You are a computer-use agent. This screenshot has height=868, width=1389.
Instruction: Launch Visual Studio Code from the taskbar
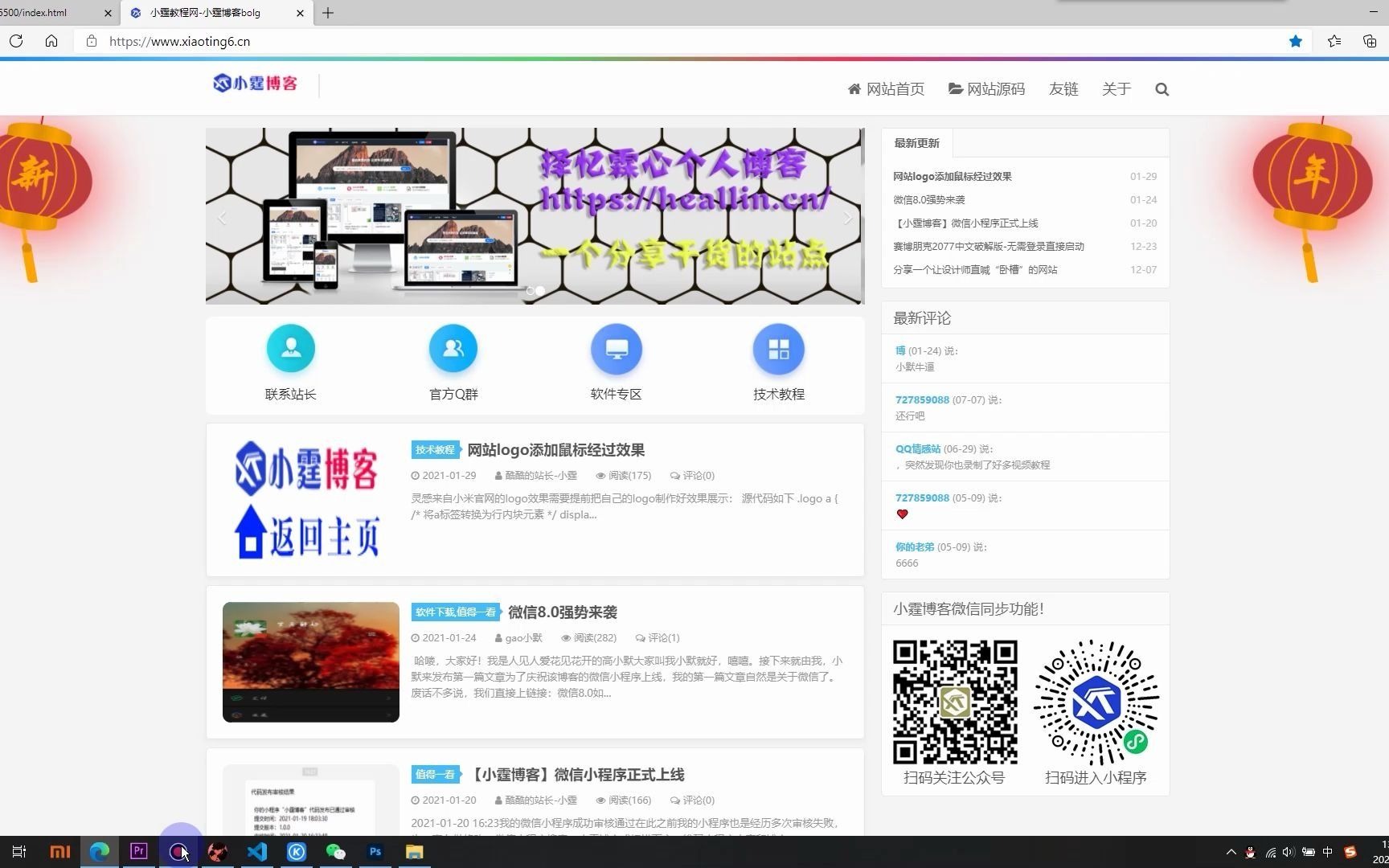point(256,852)
